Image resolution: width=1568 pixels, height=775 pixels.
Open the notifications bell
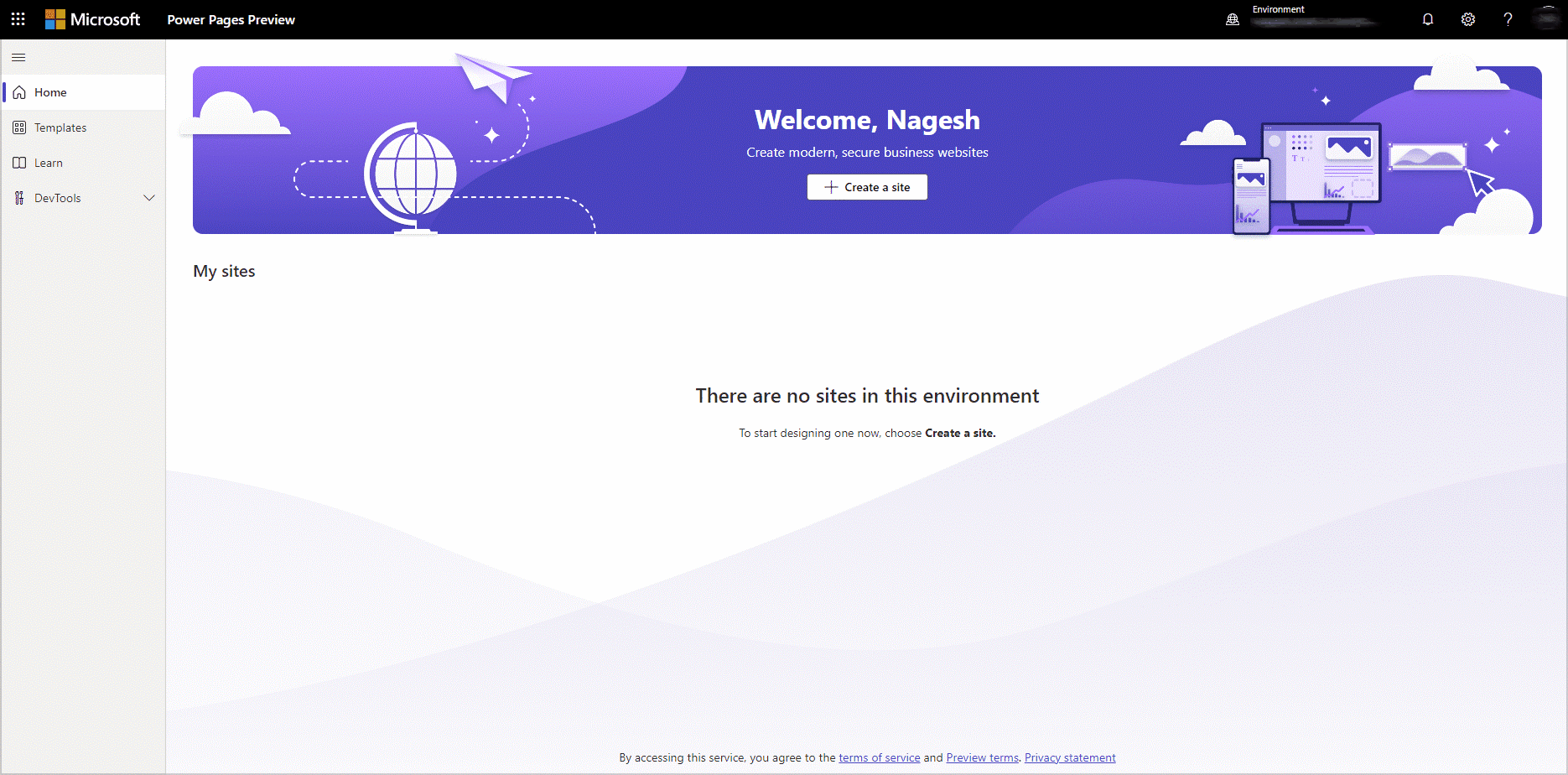click(1428, 18)
